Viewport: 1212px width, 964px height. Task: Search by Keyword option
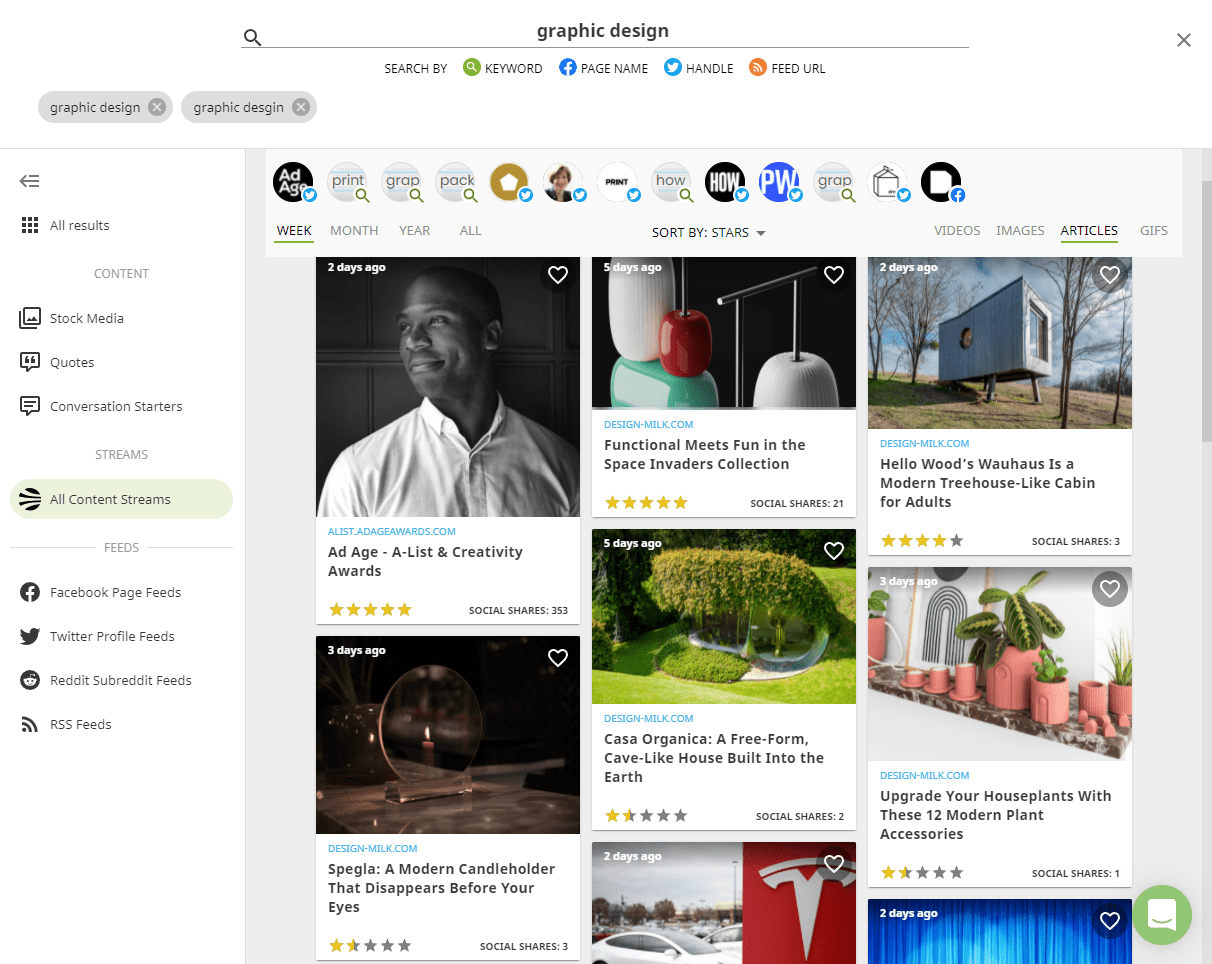point(503,68)
